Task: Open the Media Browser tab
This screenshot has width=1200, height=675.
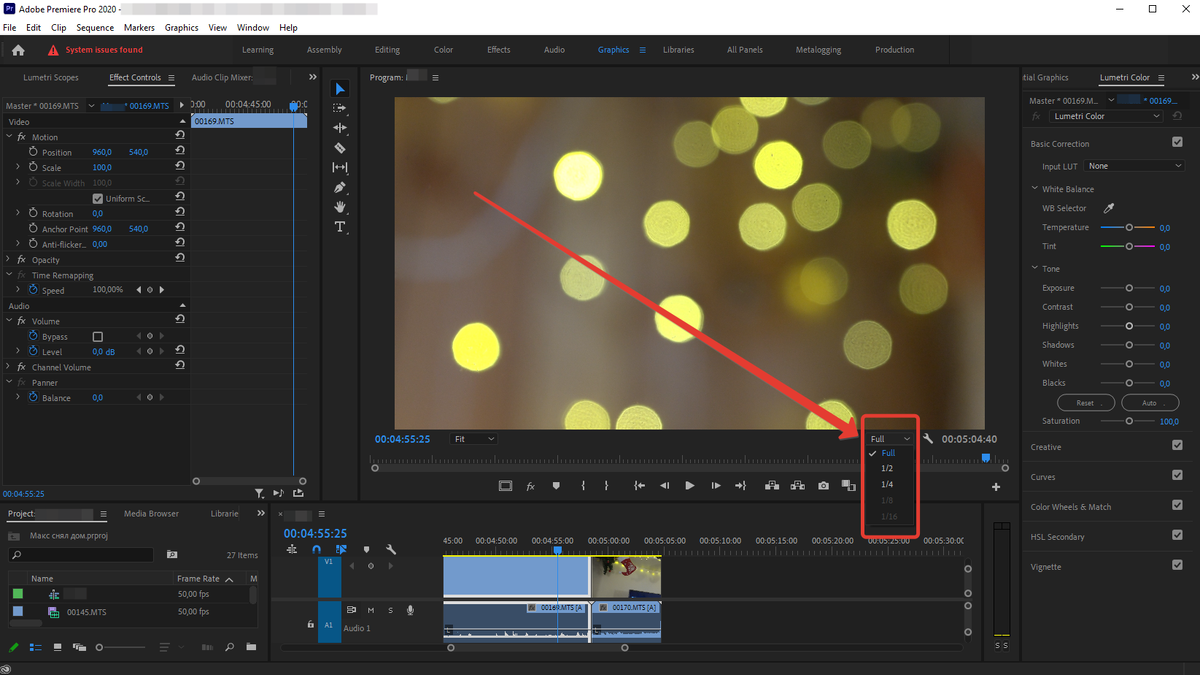Action: click(x=151, y=514)
